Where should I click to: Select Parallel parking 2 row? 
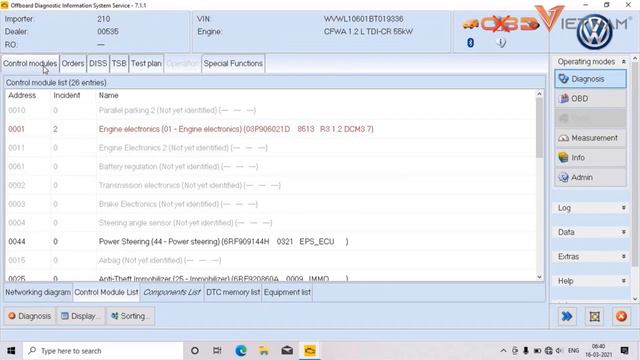click(x=270, y=110)
